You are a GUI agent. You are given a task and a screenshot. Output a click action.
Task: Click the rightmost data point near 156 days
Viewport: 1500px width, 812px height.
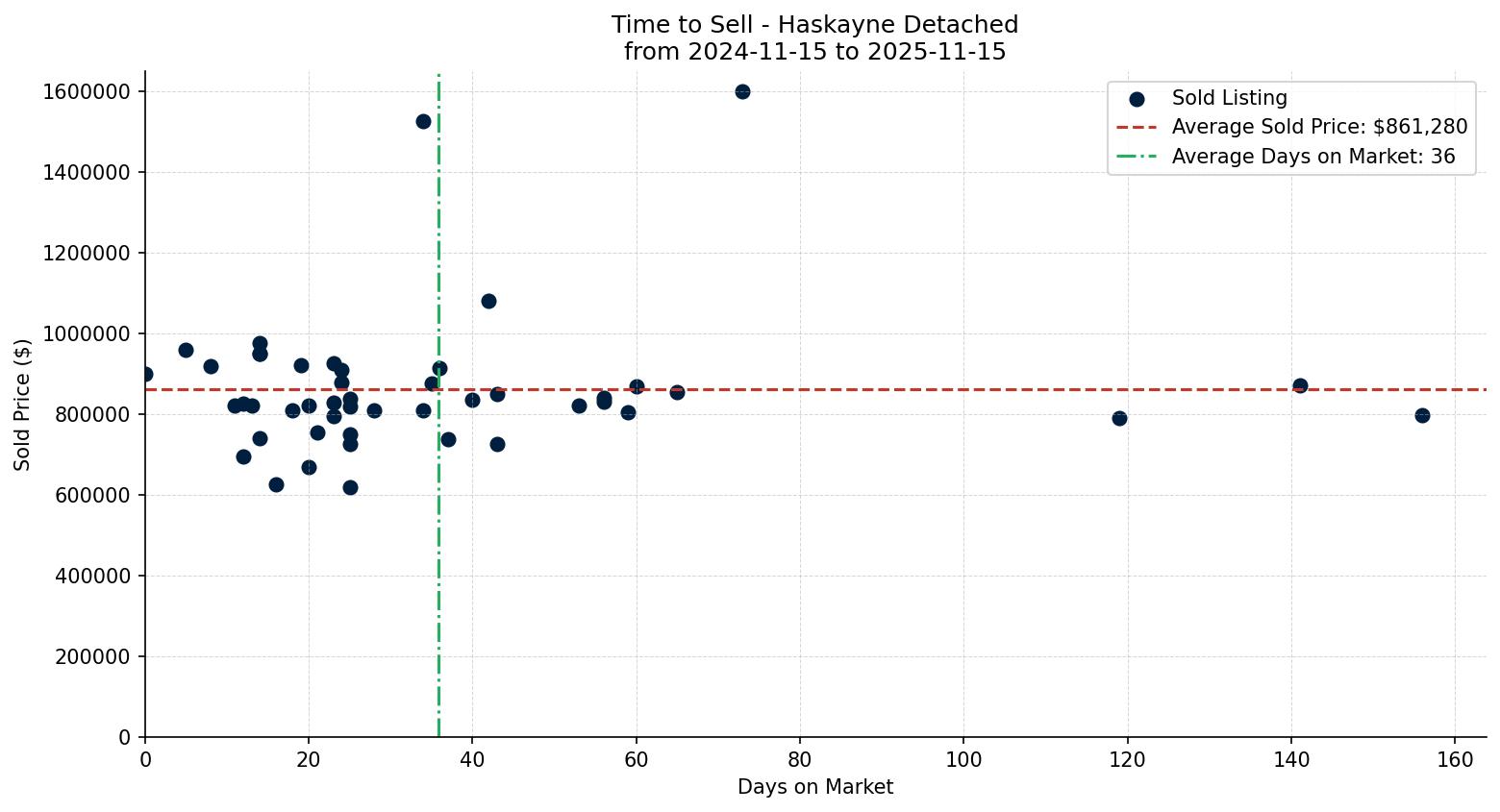point(1422,415)
